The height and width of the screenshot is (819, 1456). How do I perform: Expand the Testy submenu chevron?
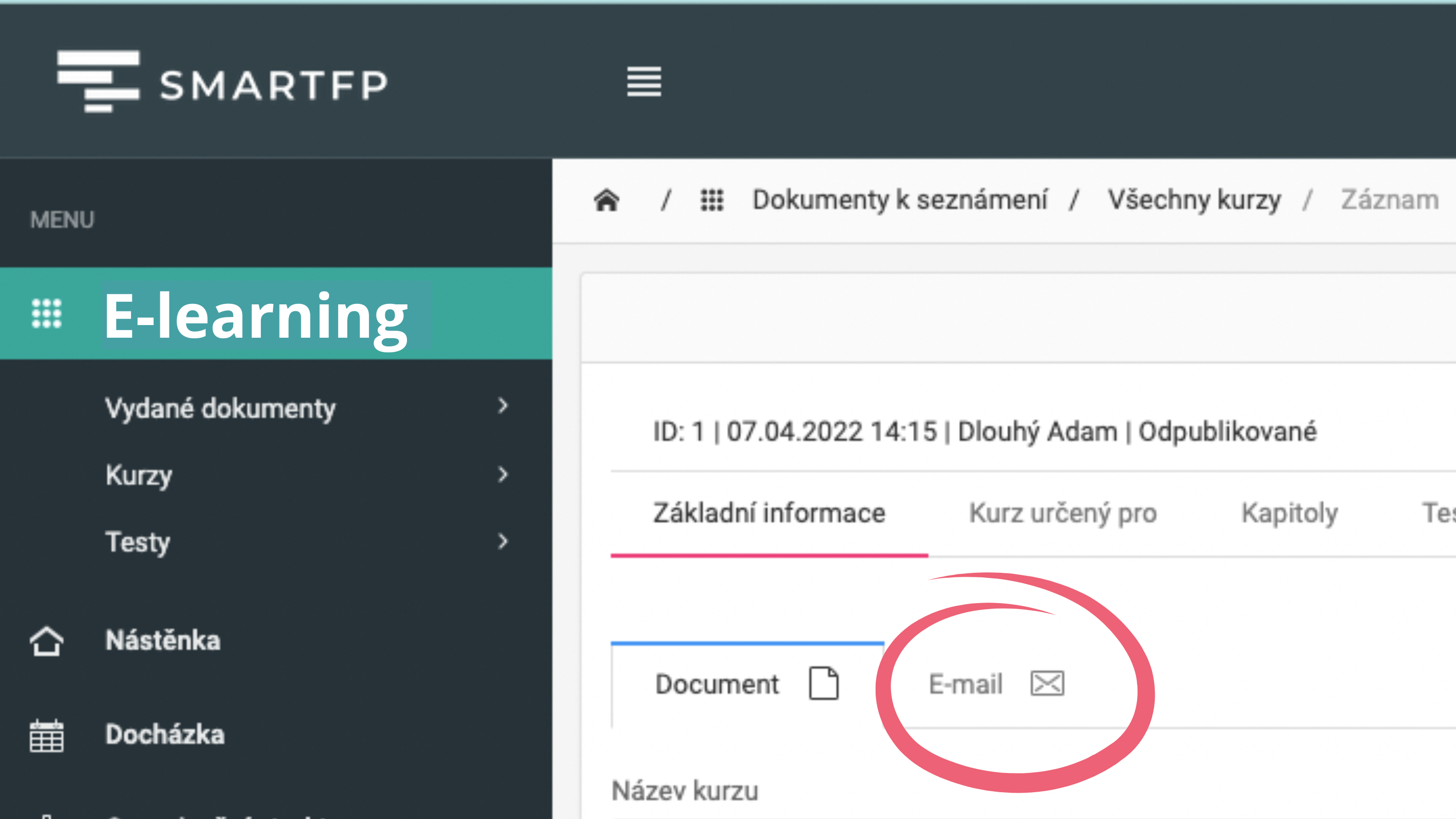point(503,541)
